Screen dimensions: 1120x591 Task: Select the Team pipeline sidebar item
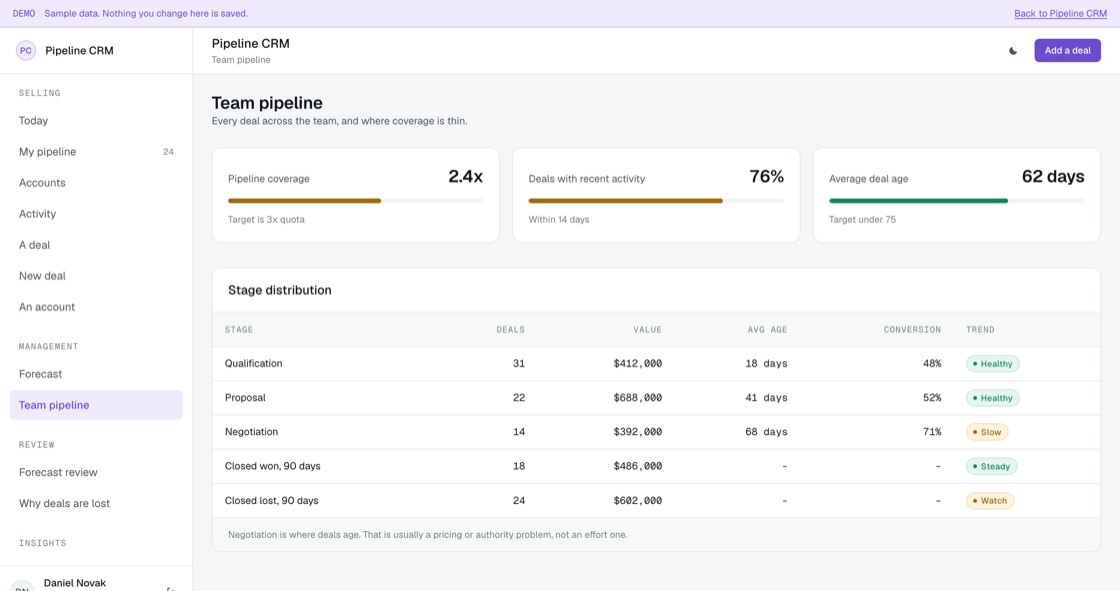pos(96,405)
